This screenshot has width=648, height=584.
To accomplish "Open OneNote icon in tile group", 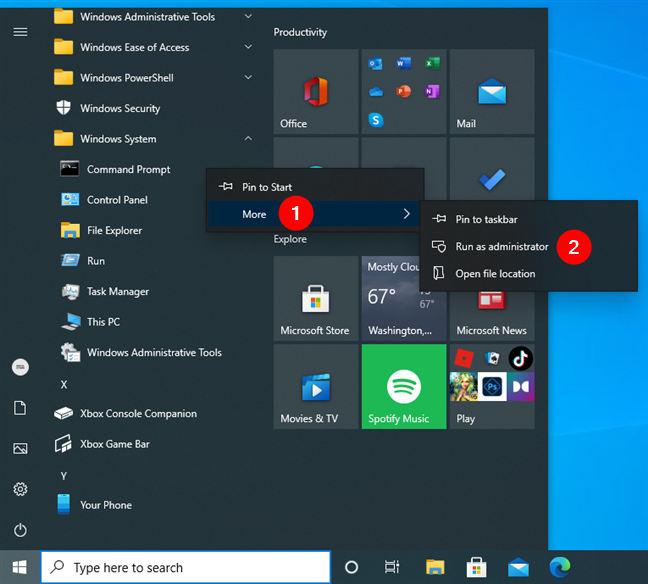I will pos(432,91).
